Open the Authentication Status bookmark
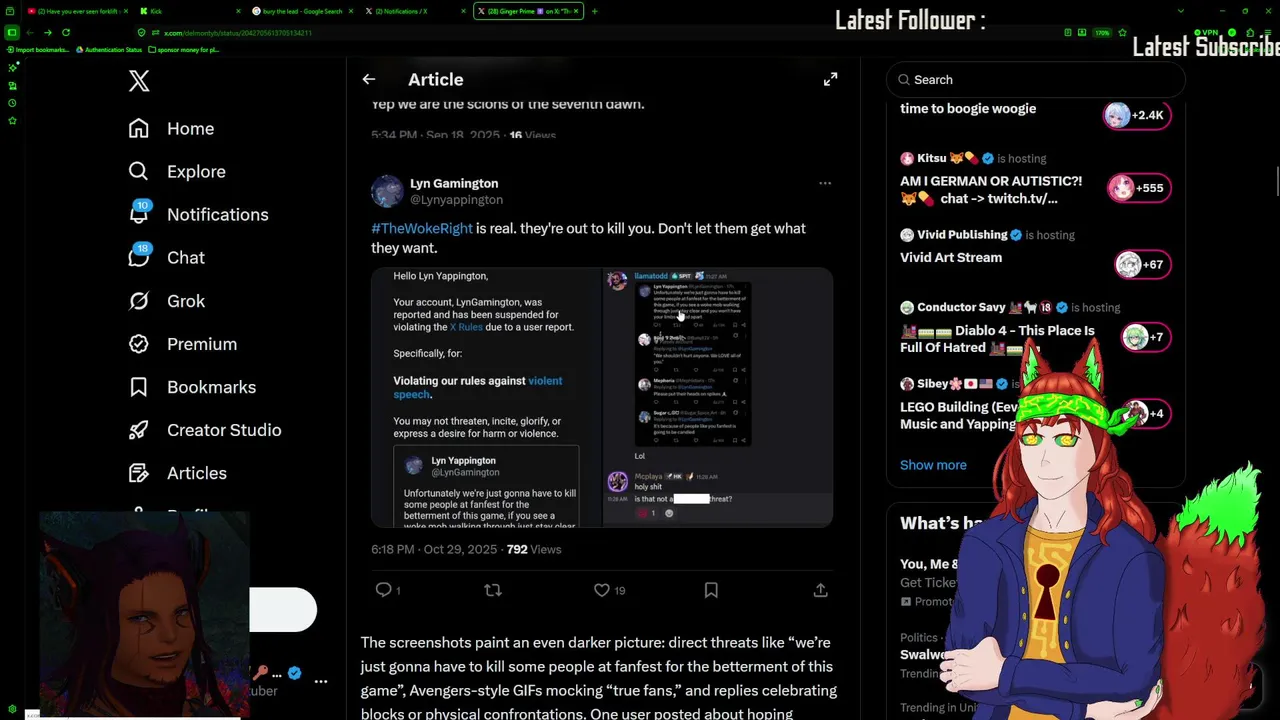The image size is (1280, 720). [x=109, y=49]
